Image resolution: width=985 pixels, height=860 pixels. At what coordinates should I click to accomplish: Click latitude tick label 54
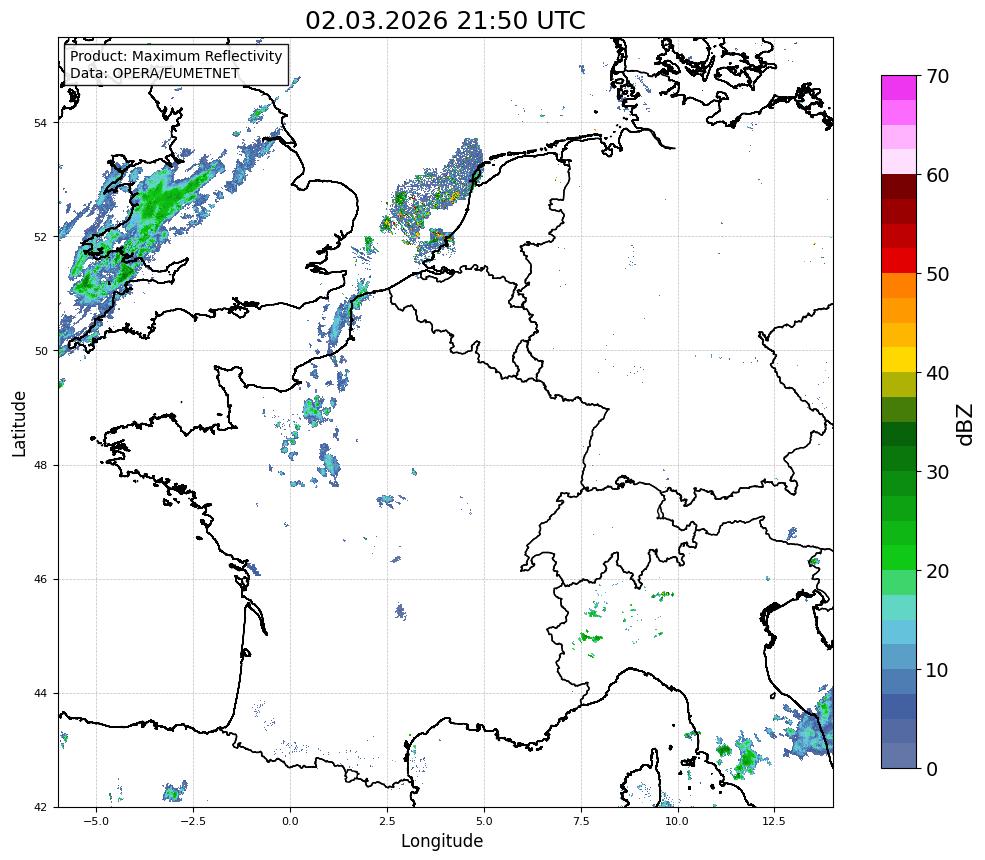40,123
